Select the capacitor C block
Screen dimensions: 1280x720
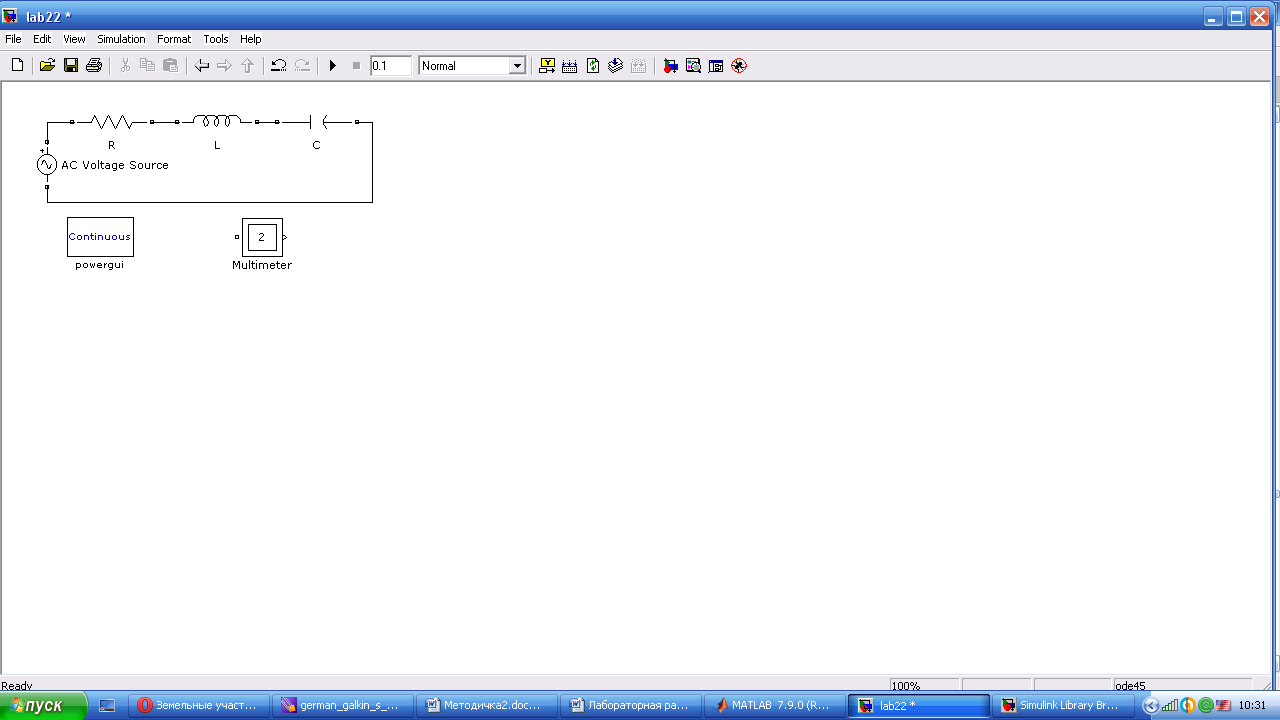click(x=316, y=122)
